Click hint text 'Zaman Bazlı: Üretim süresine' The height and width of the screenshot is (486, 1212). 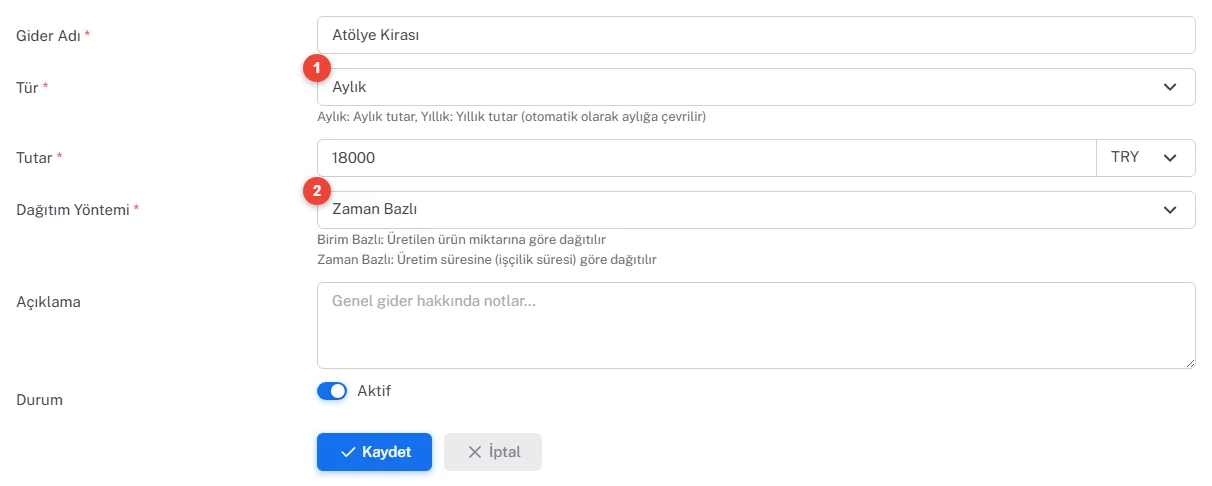click(x=486, y=260)
